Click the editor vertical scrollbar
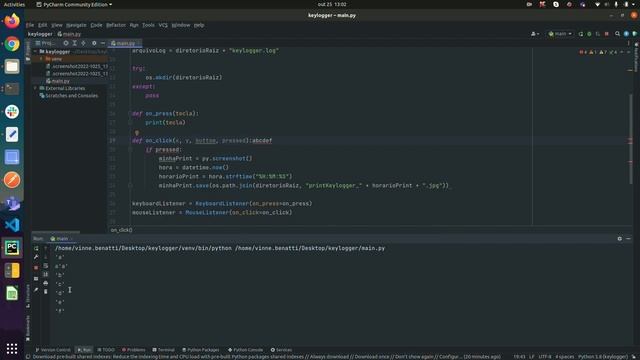 [631, 139]
